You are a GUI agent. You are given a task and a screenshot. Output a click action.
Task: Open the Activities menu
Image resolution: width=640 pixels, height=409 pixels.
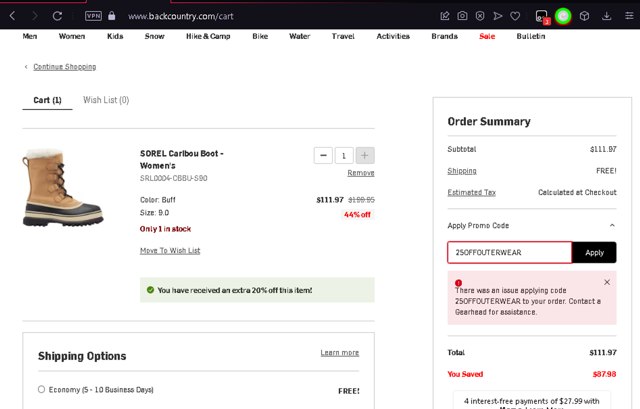[393, 36]
